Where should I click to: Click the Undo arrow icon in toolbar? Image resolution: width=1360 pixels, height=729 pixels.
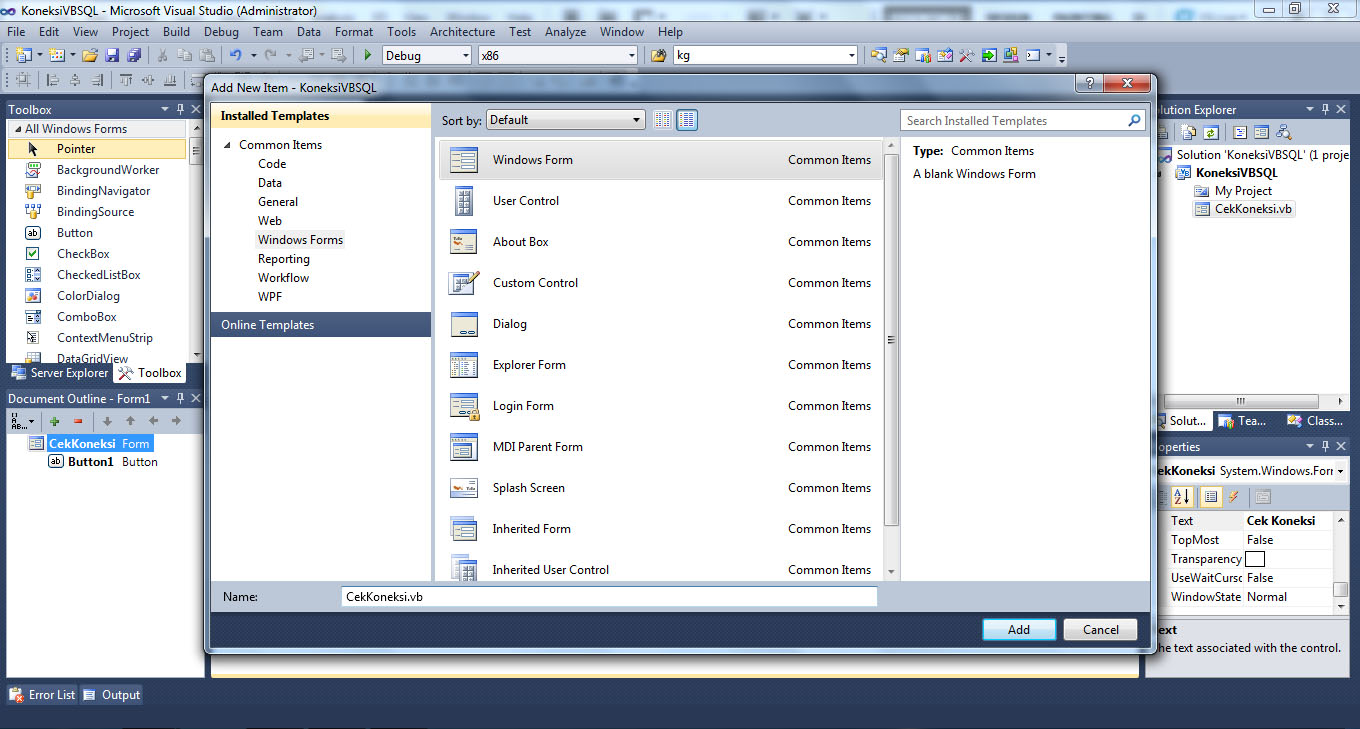pos(236,56)
